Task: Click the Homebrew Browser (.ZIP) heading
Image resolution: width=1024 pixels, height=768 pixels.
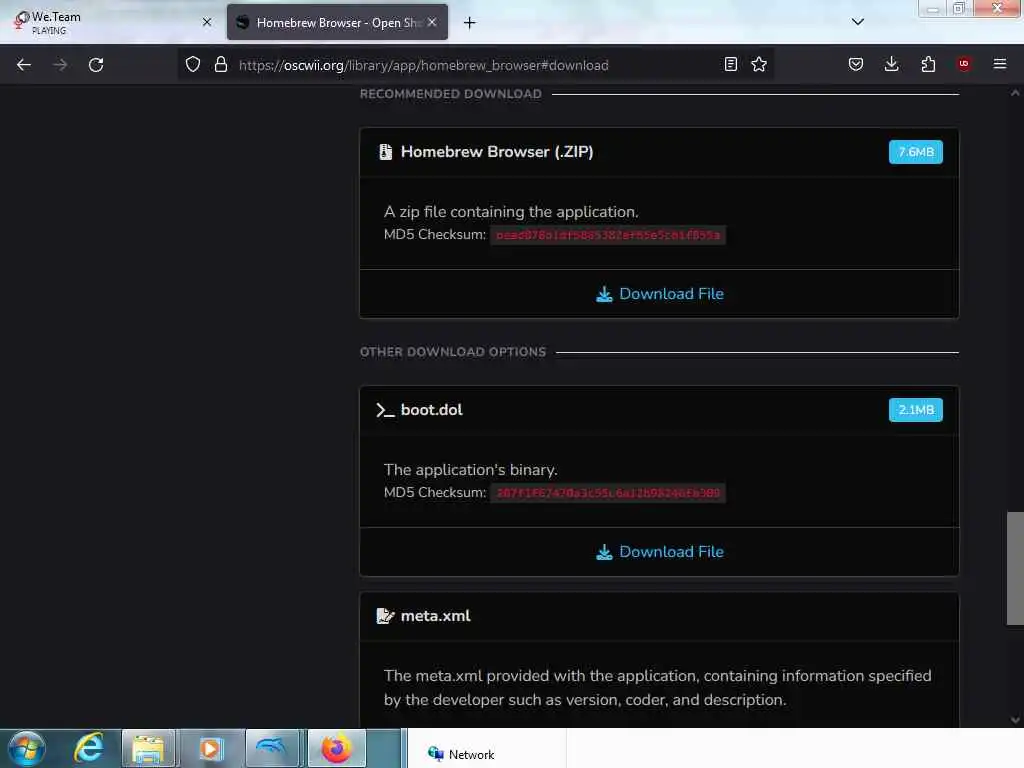Action: (x=497, y=152)
